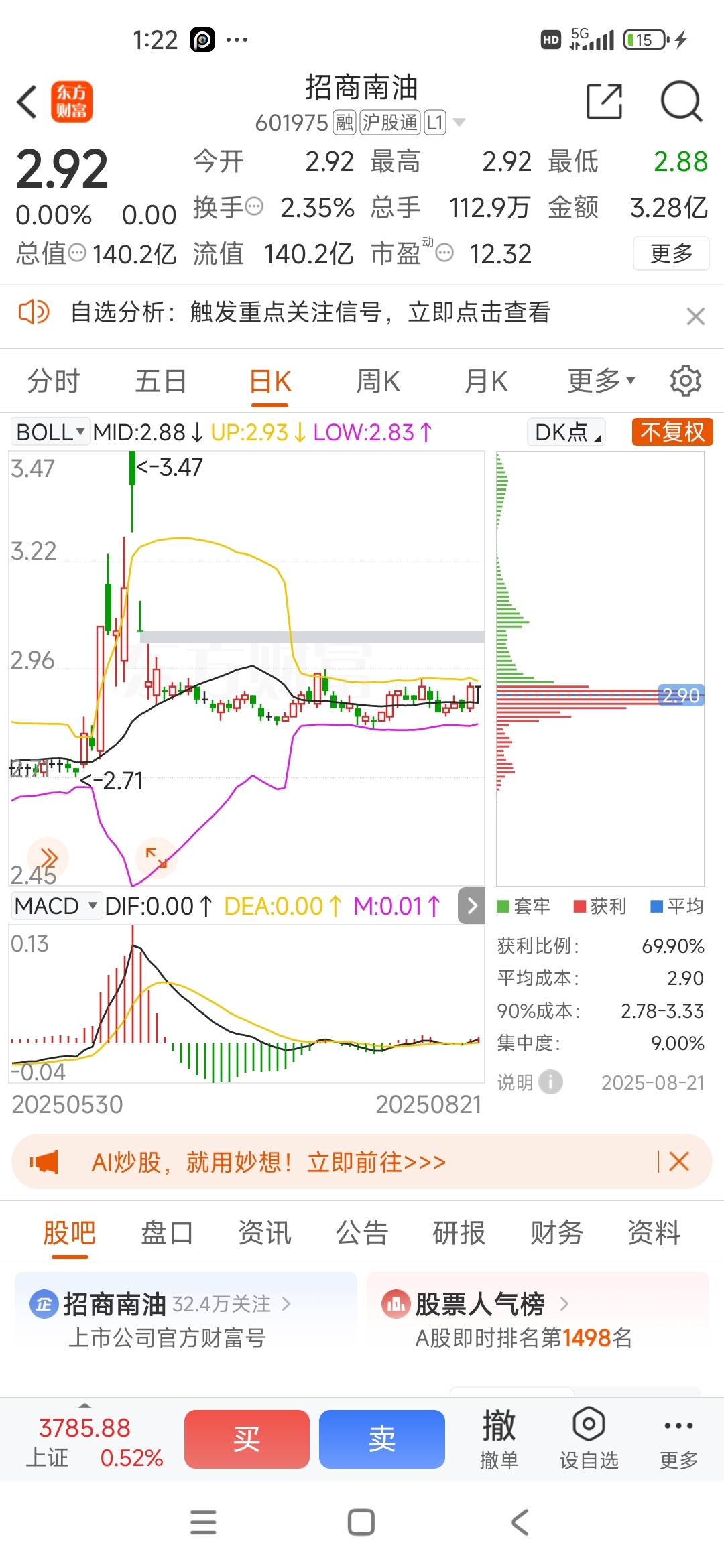Image resolution: width=724 pixels, height=1568 pixels.
Task: Open the DK点 selector
Action: [x=567, y=432]
